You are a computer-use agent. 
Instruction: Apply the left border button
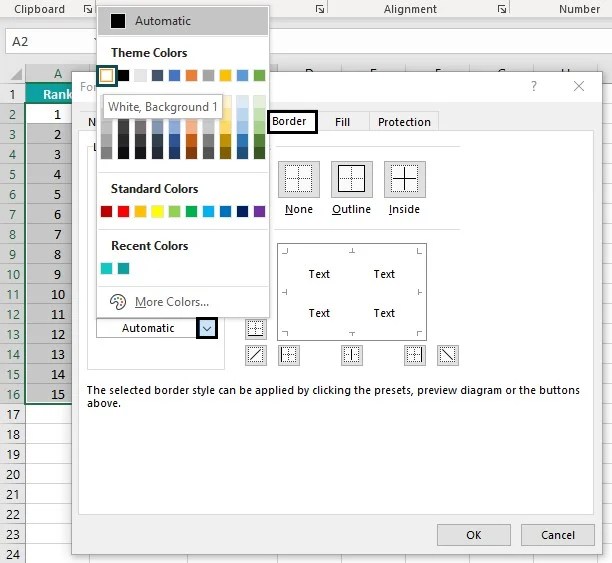point(289,355)
